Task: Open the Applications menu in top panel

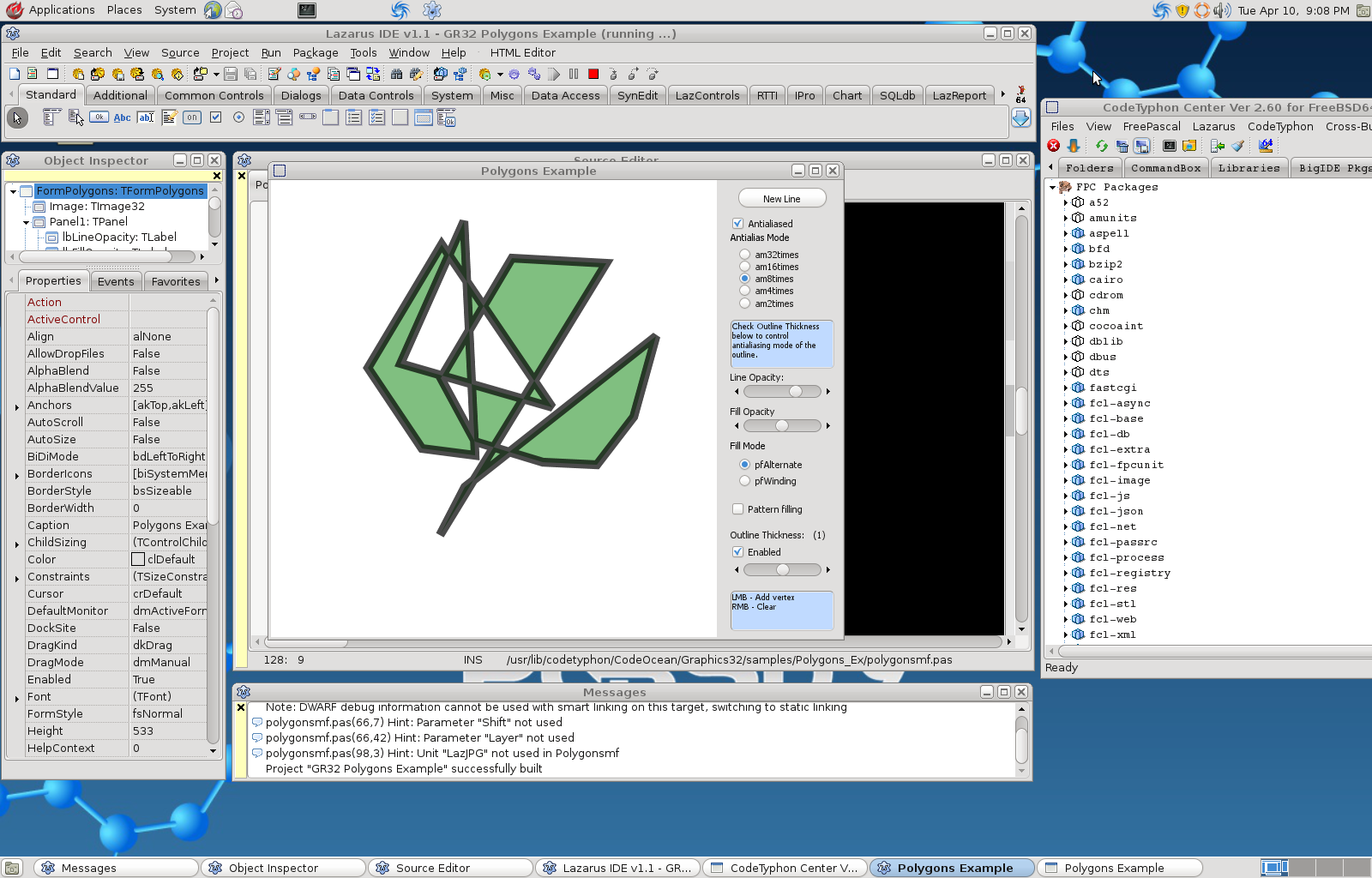Action: pyautogui.click(x=51, y=10)
